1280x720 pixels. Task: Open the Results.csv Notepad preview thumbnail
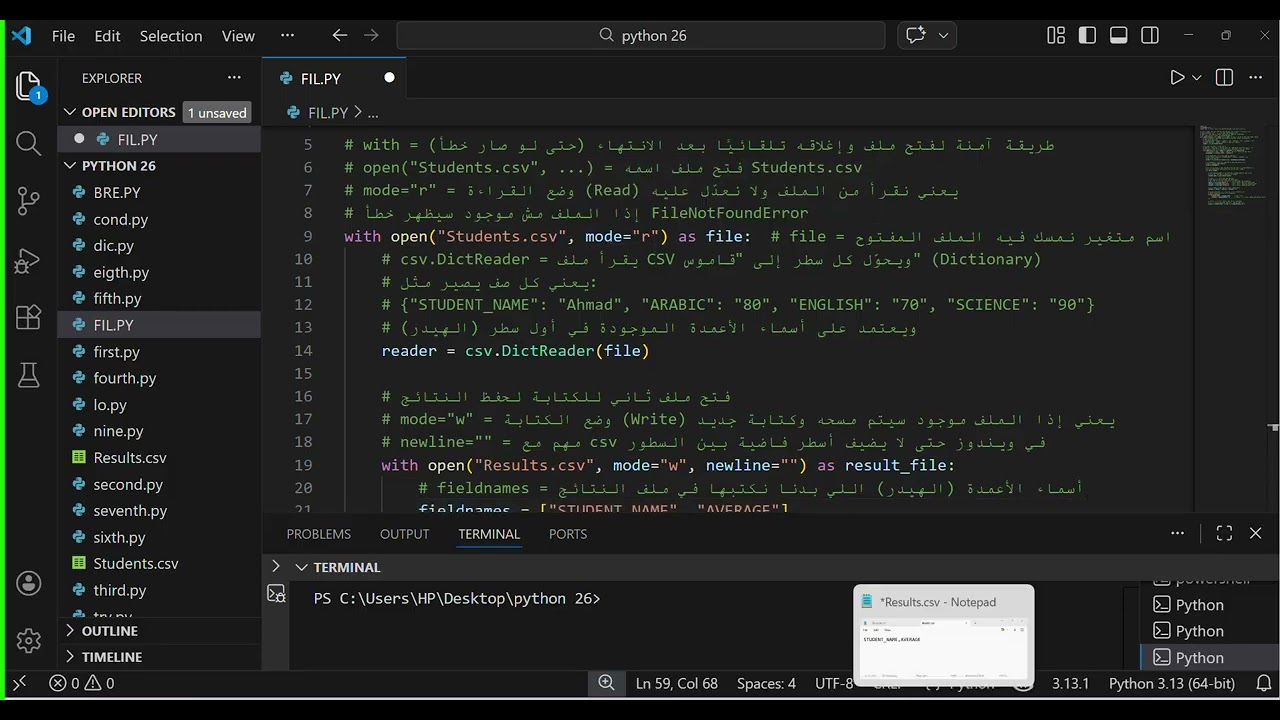click(944, 634)
